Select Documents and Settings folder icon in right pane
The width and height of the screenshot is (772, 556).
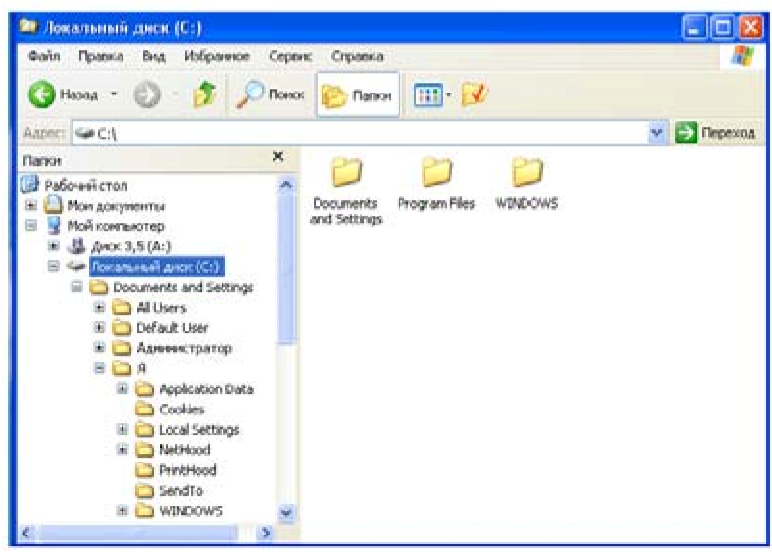click(346, 191)
